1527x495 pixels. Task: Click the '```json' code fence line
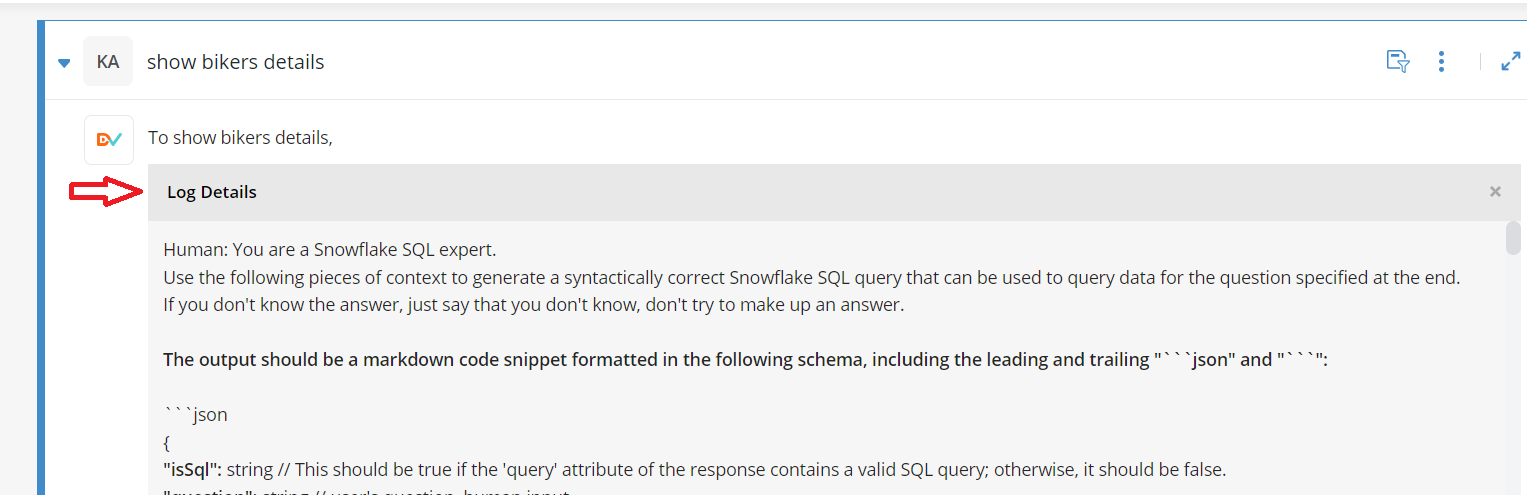click(195, 414)
